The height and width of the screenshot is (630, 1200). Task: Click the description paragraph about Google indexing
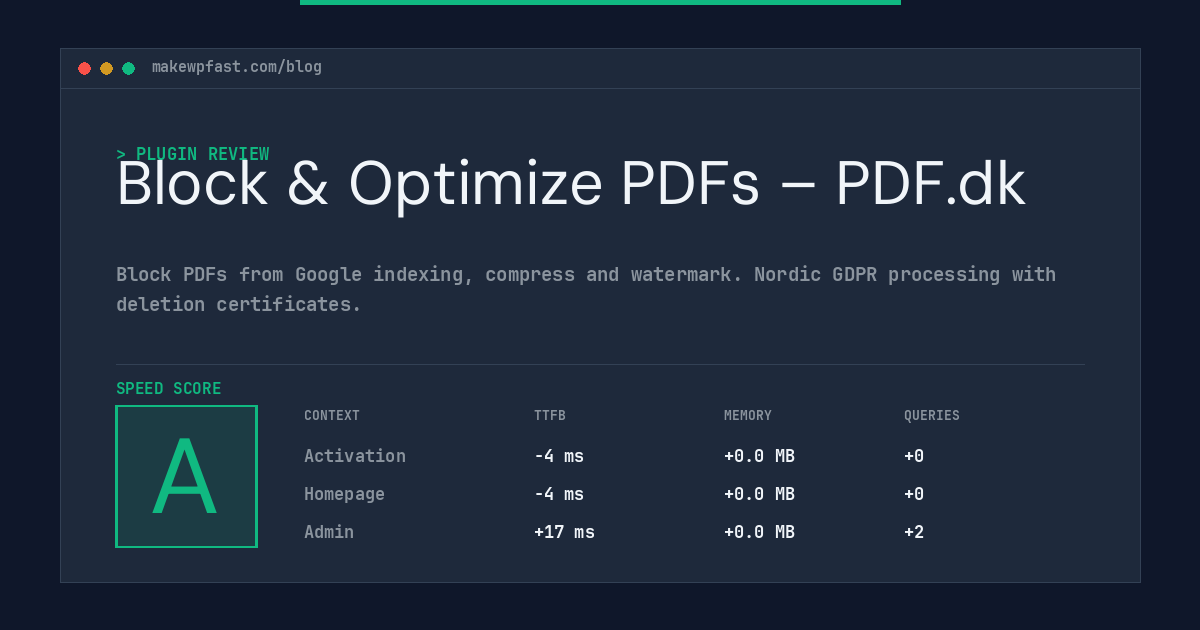tap(586, 289)
